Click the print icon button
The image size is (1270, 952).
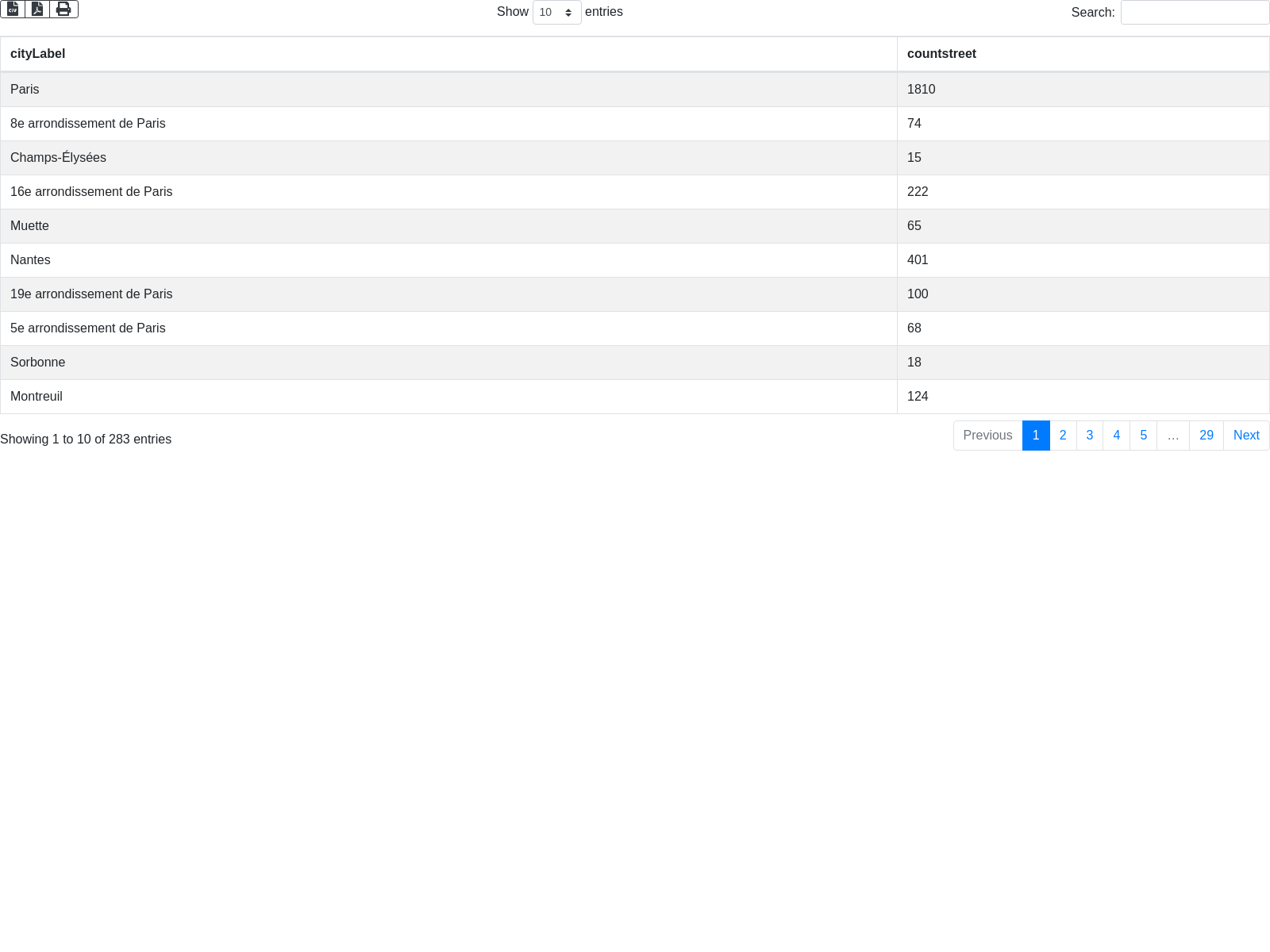point(63,9)
